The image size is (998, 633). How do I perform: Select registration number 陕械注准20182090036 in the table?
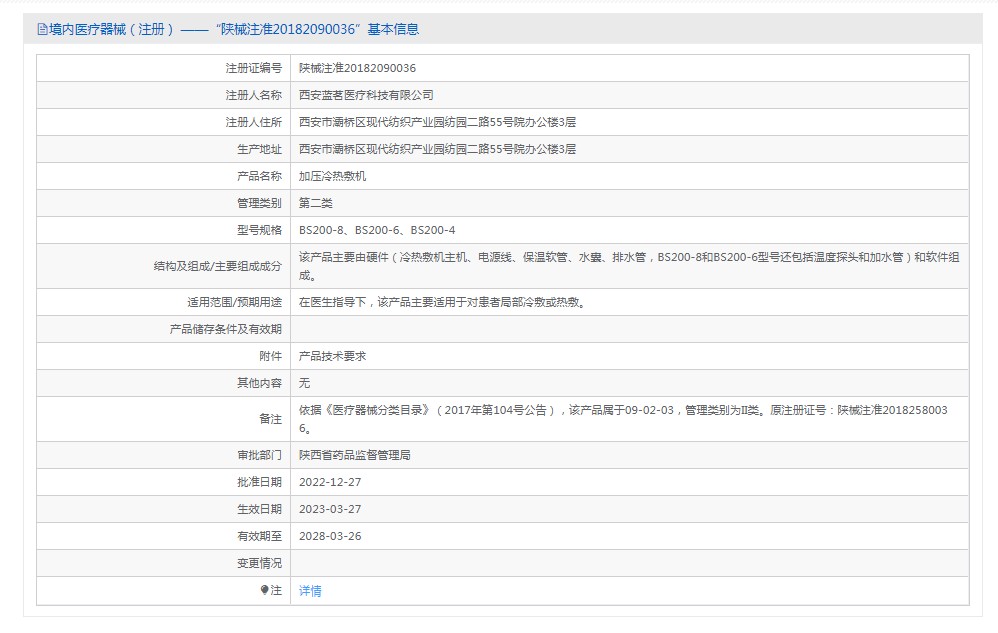pyautogui.click(x=357, y=68)
